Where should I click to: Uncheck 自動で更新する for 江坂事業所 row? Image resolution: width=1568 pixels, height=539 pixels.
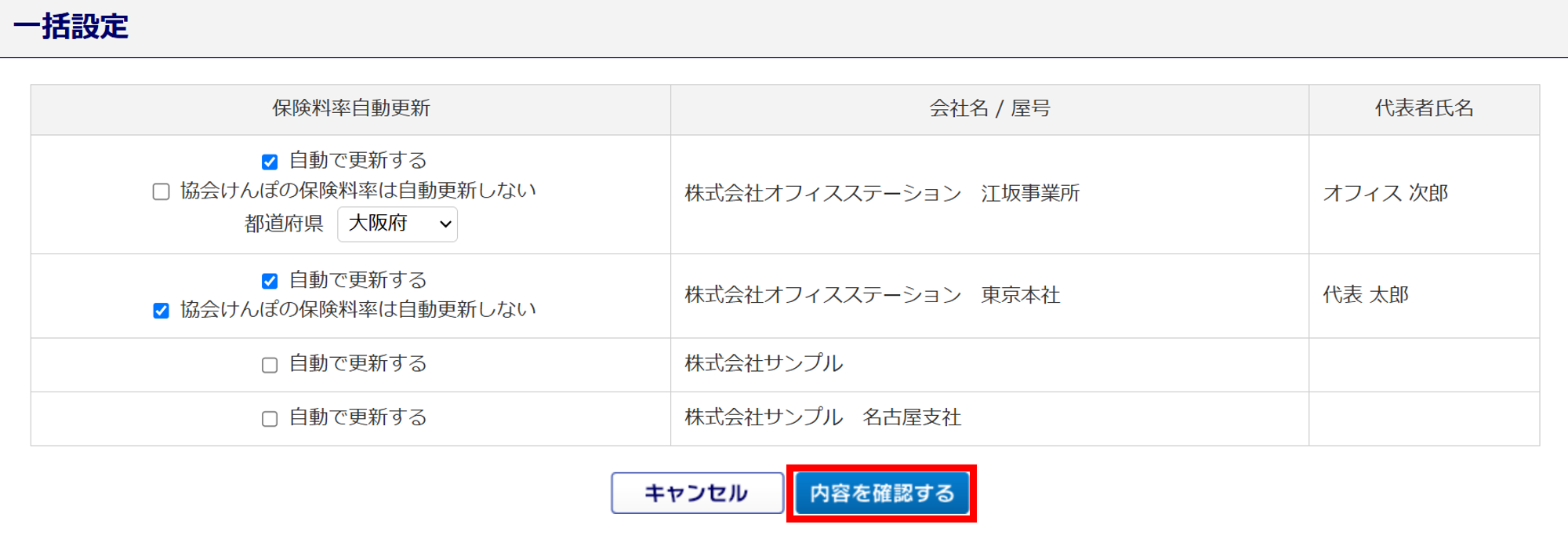tap(270, 162)
